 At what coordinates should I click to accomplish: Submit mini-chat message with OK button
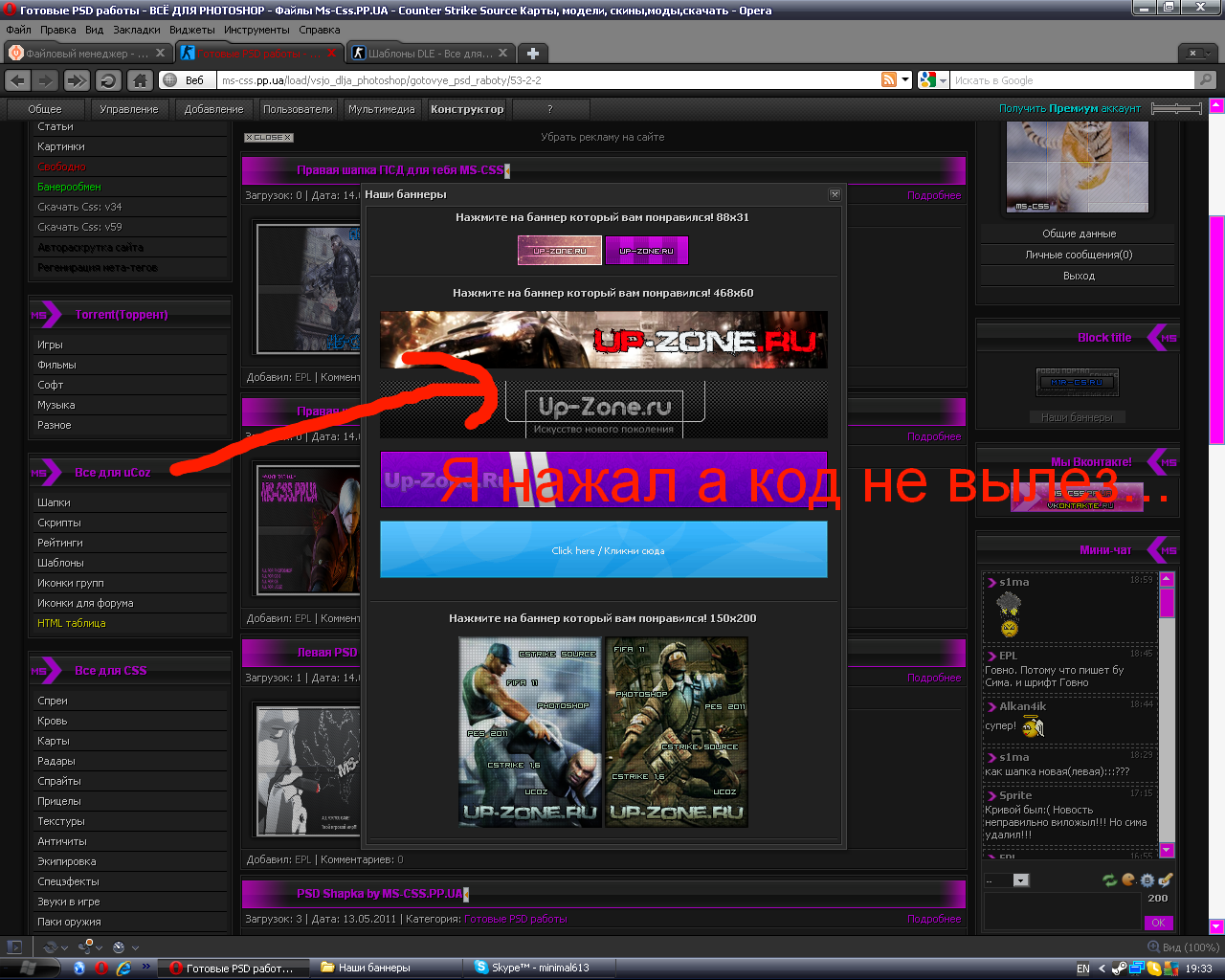(1158, 923)
